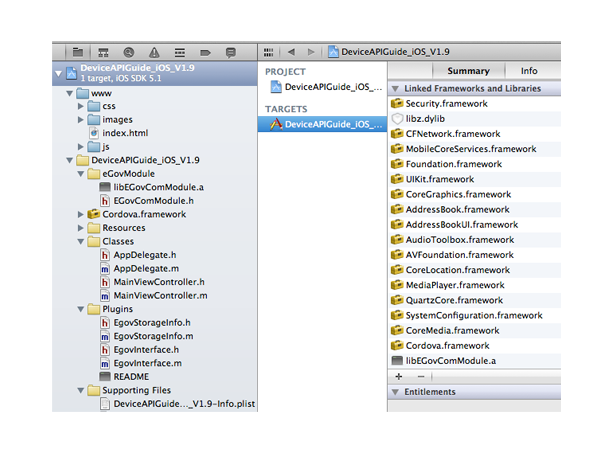The image size is (600, 450).
Task: Collapse the www folder
Action: pos(69,92)
